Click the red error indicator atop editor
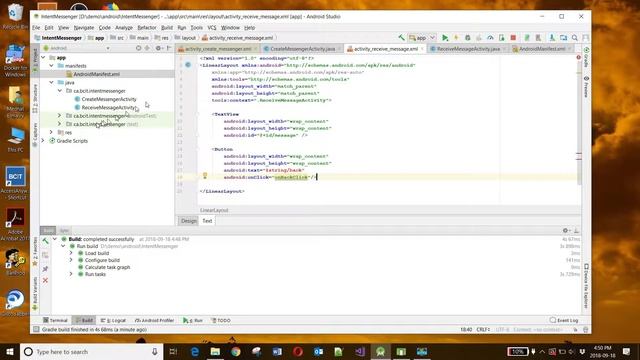 tap(578, 58)
